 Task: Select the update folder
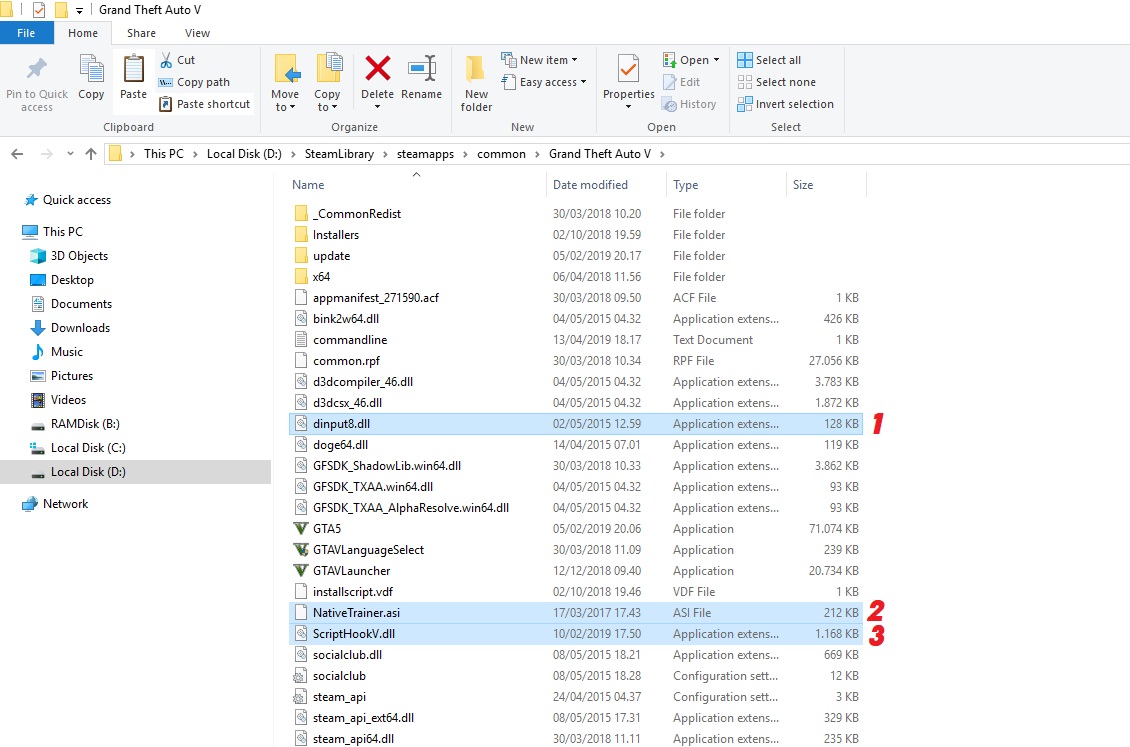(x=575, y=256)
